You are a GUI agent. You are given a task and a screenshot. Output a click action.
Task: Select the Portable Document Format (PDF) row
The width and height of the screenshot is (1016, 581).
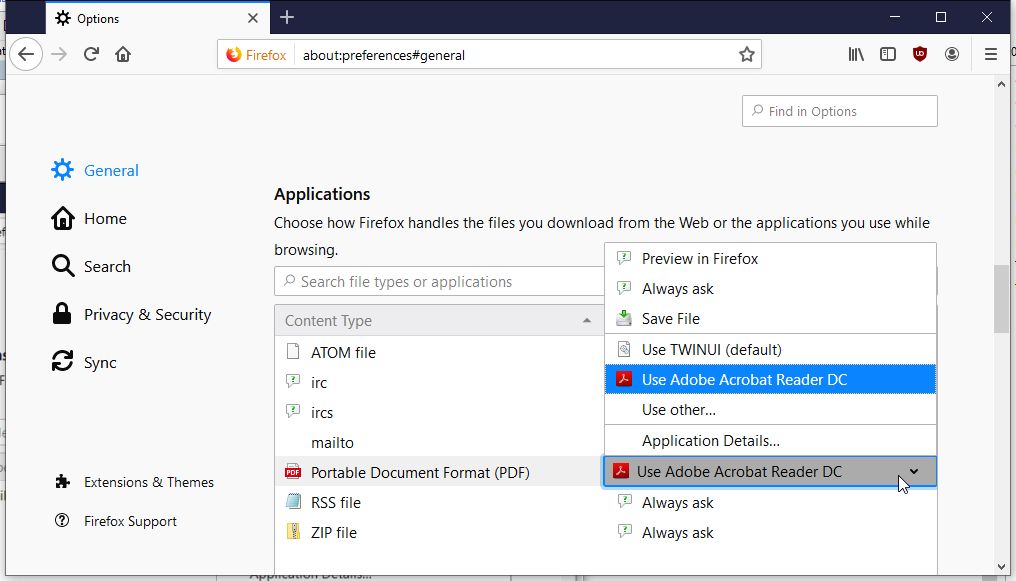click(439, 472)
